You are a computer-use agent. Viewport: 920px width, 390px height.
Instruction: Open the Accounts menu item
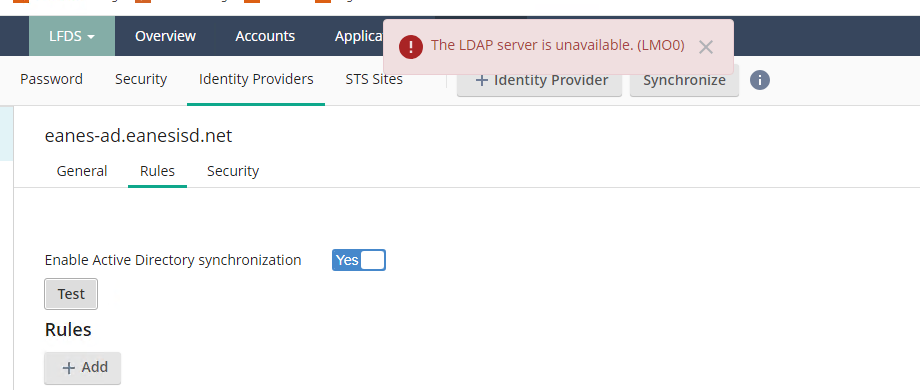click(x=265, y=36)
